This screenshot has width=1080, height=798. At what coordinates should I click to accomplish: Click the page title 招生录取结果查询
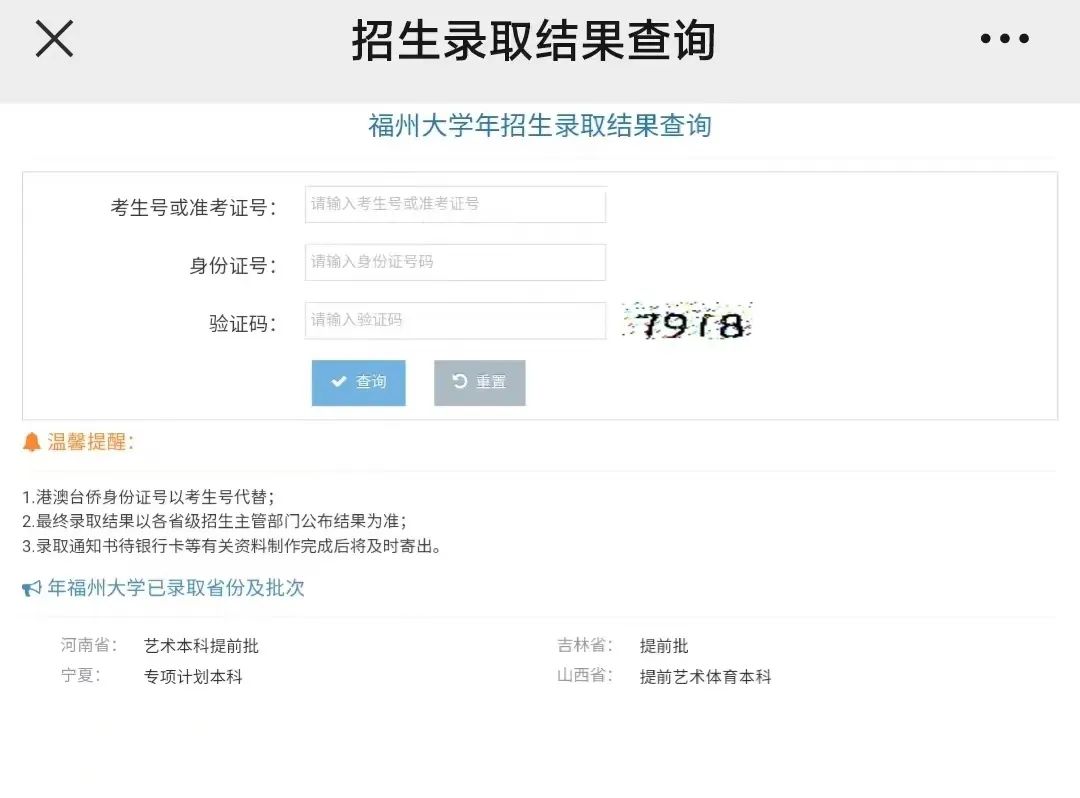pos(534,40)
